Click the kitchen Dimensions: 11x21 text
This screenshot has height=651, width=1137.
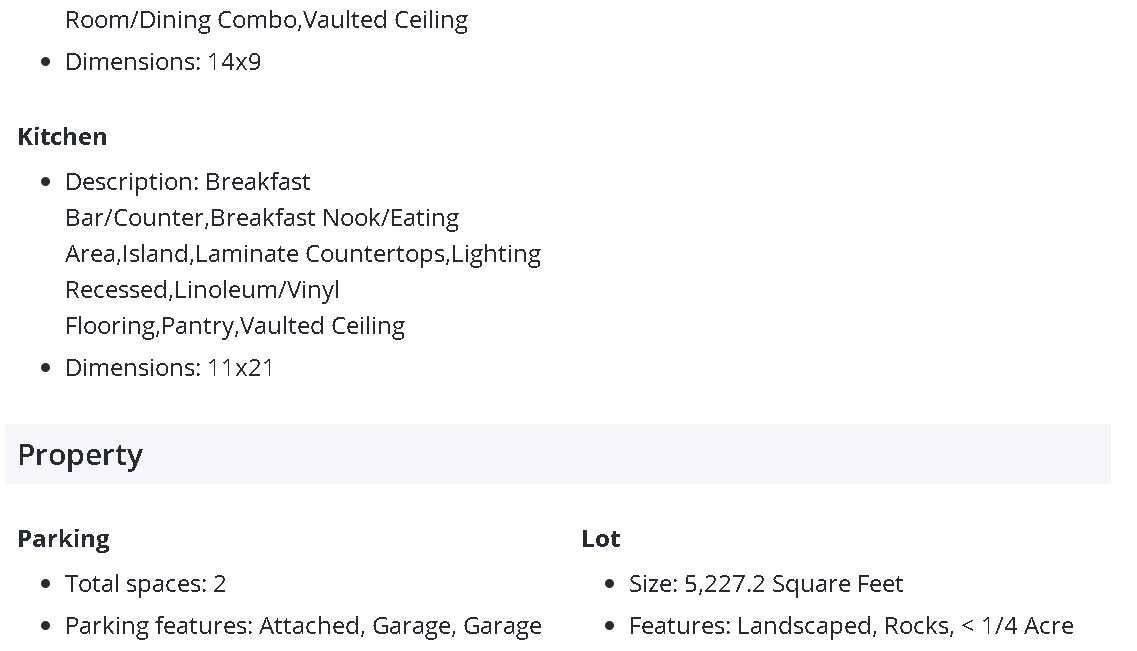point(169,367)
